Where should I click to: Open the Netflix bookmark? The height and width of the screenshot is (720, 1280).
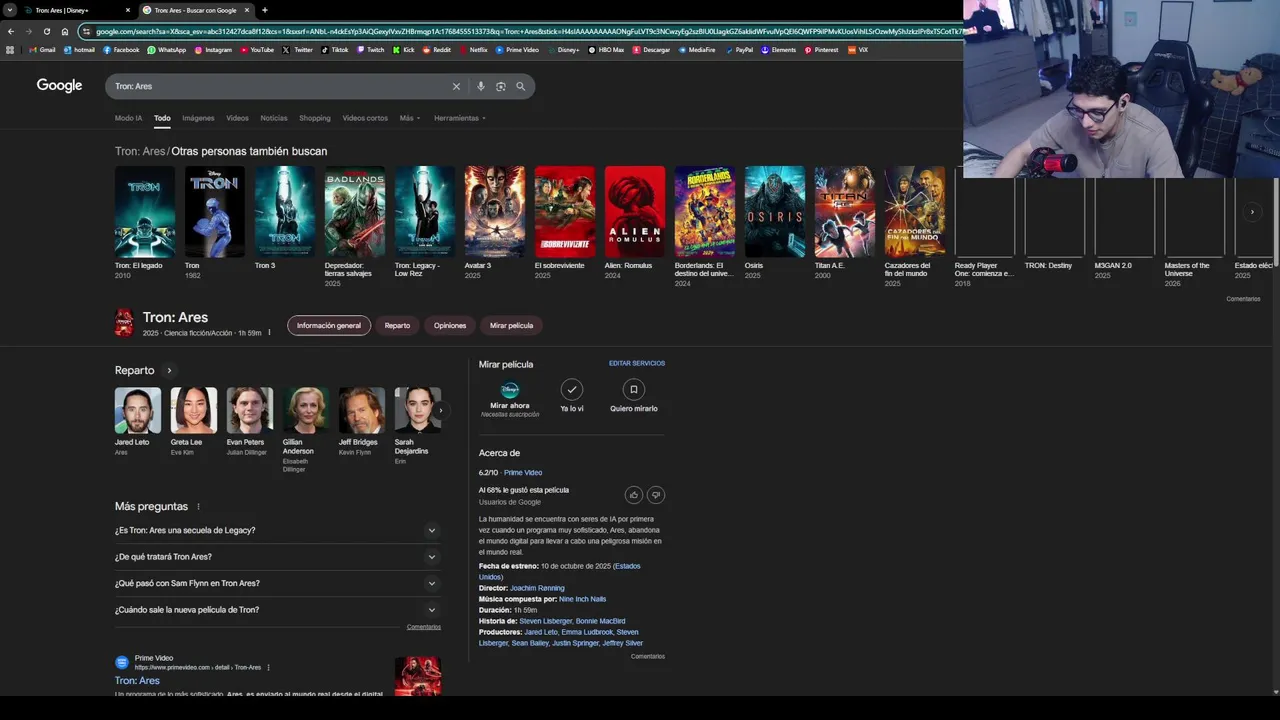coord(473,50)
